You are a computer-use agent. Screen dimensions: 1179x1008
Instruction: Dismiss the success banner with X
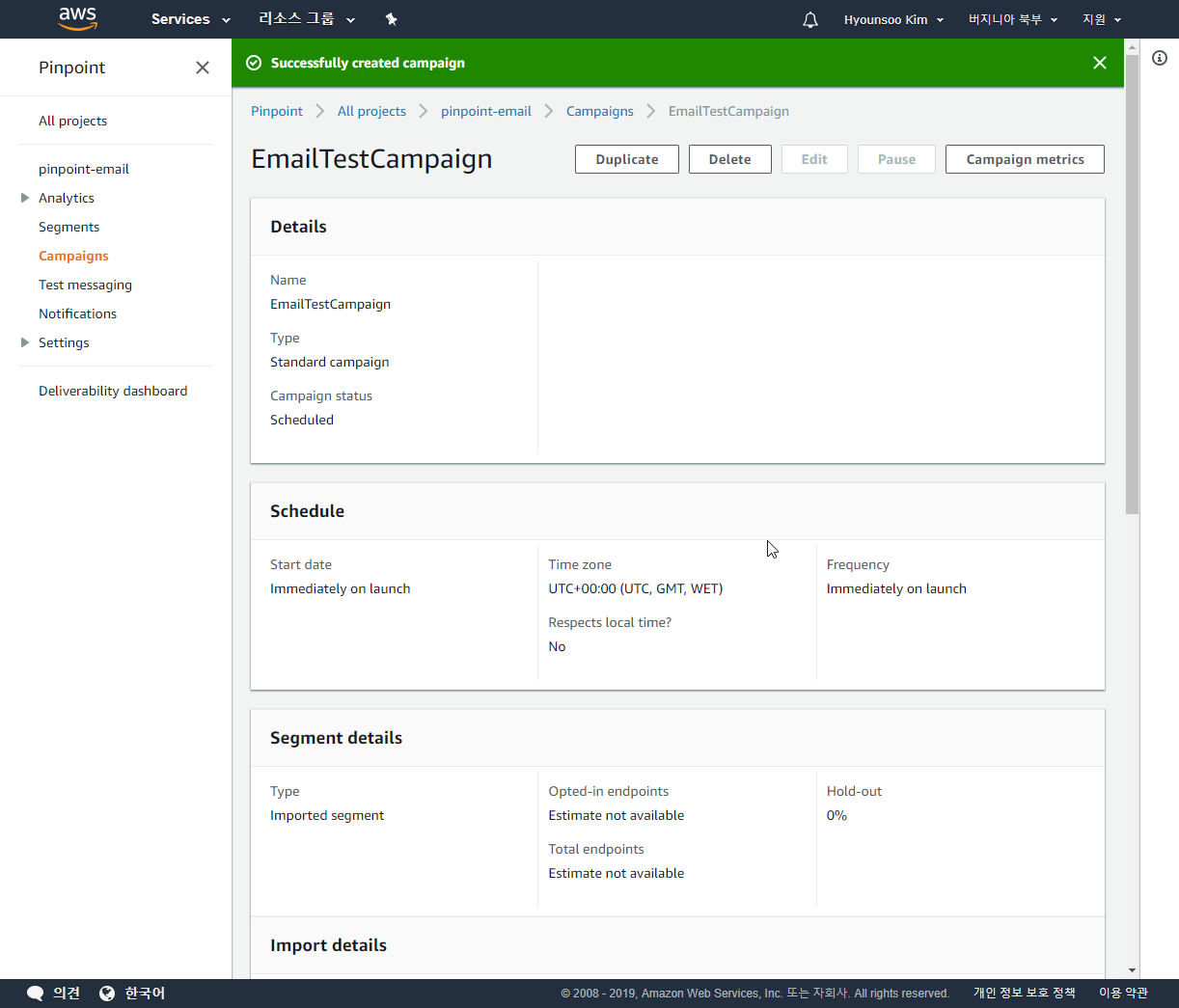pyautogui.click(x=1100, y=63)
